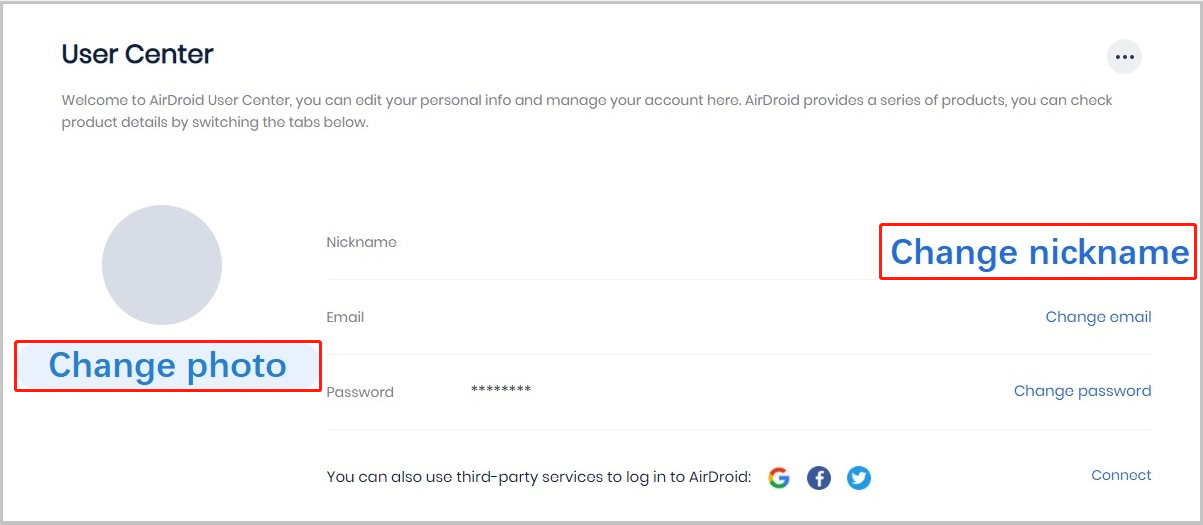Click the Password field label
The image size is (1203, 525).
360,392
